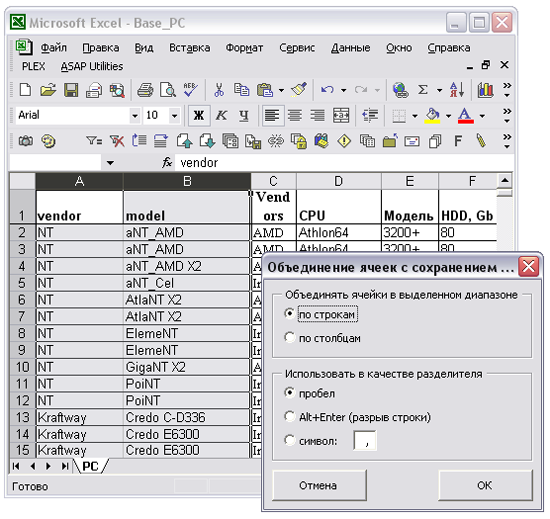Open Print Preview icon
550x519 pixels.
click(168, 90)
